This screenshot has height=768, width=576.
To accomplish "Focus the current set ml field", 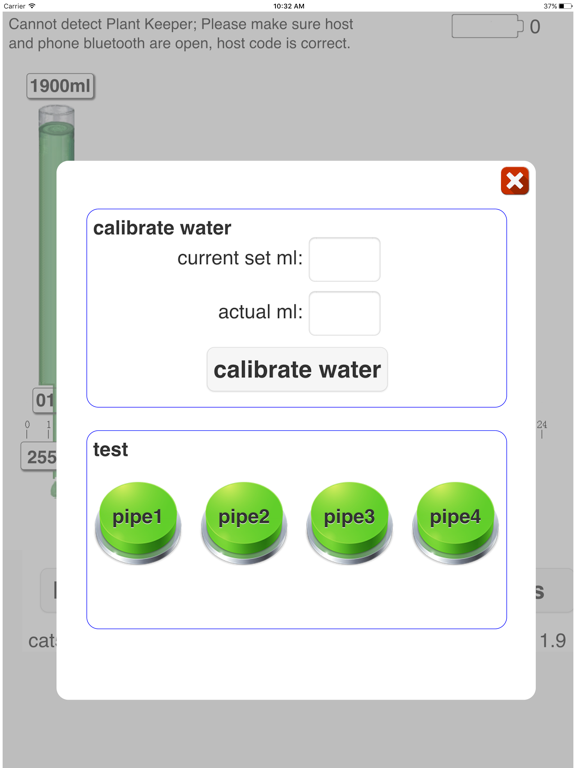I will (x=344, y=260).
